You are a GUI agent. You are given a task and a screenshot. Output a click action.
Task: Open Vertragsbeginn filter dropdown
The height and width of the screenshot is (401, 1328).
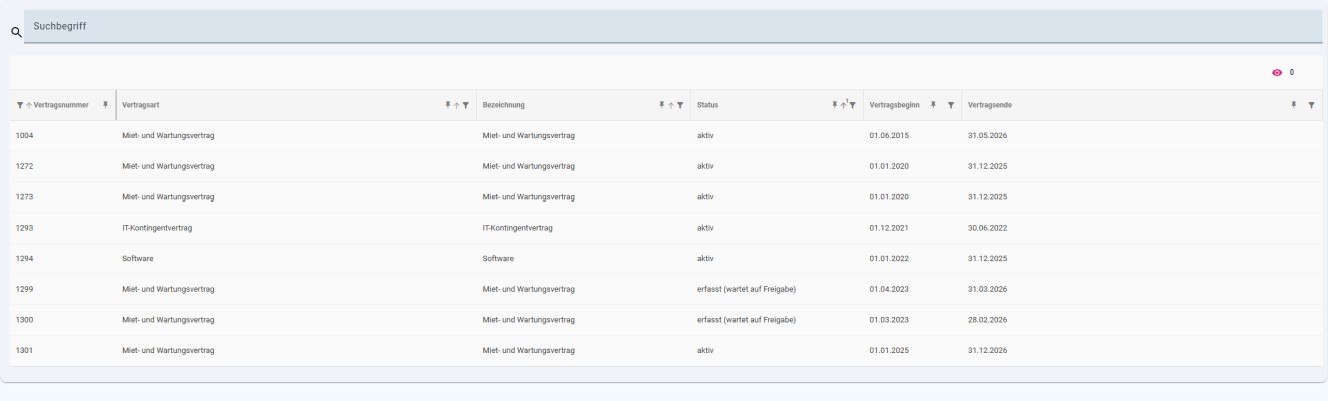(950, 105)
